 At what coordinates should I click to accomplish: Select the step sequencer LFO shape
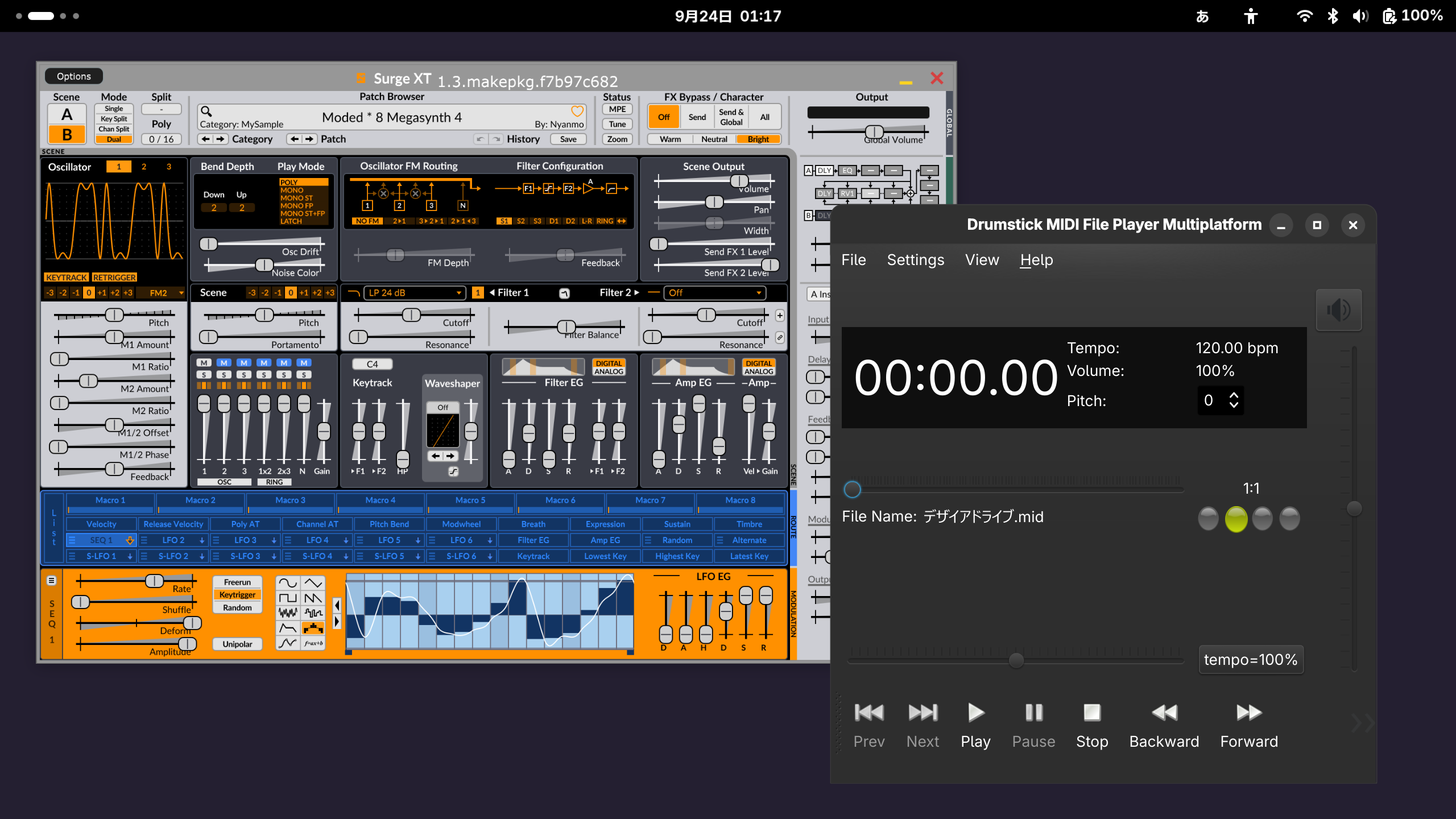313,628
